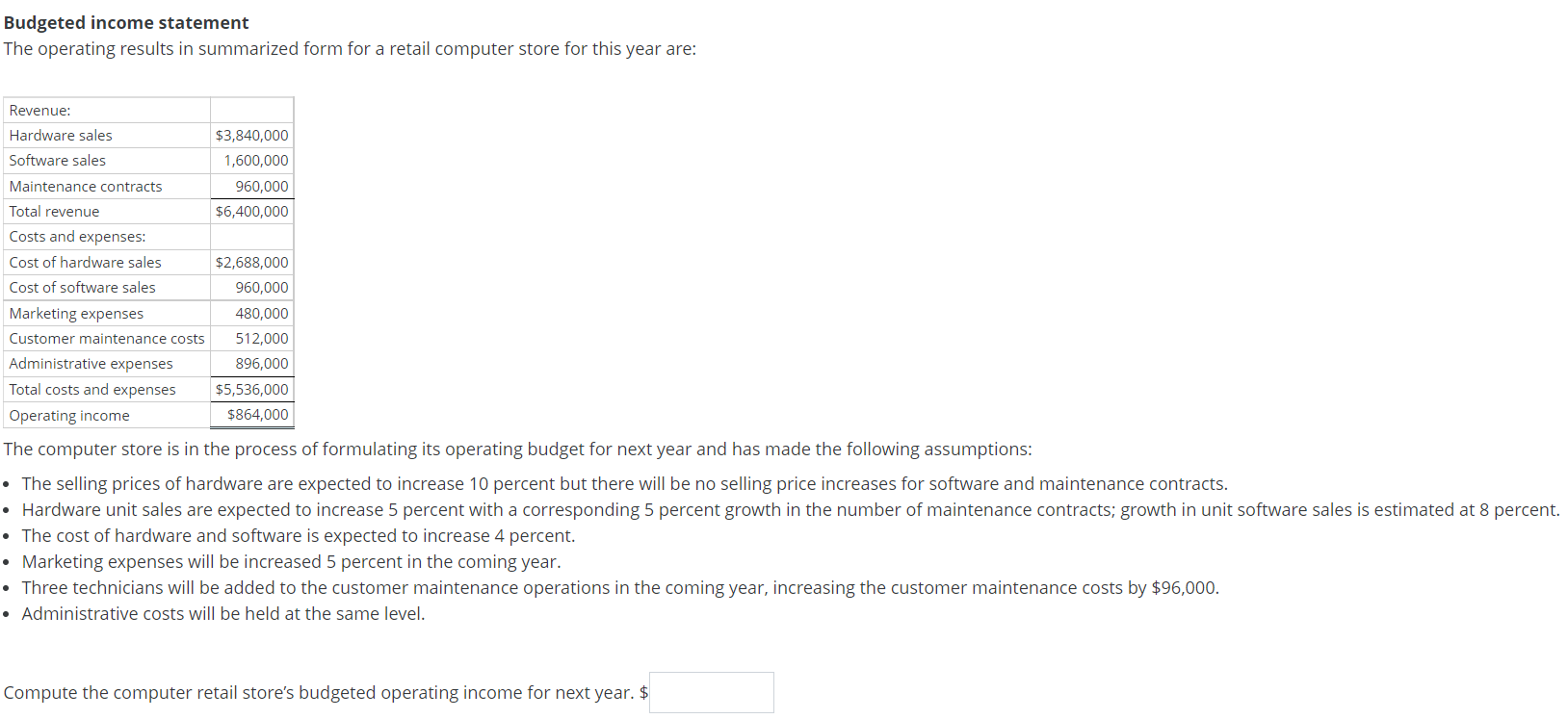Select the Administrative expenses value 896,000
The width and height of the screenshot is (1568, 719).
pyautogui.click(x=264, y=363)
